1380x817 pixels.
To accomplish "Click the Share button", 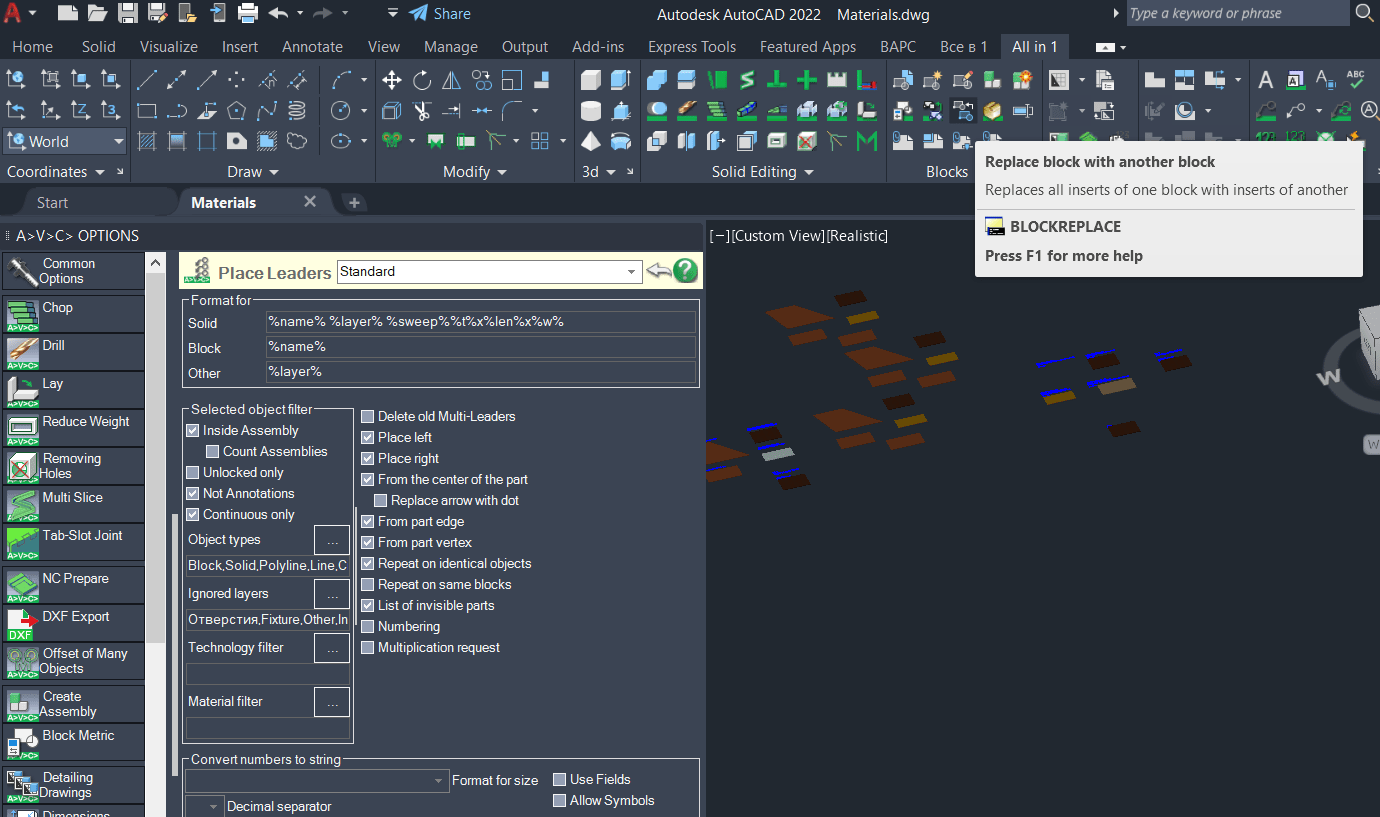I will click(x=440, y=14).
